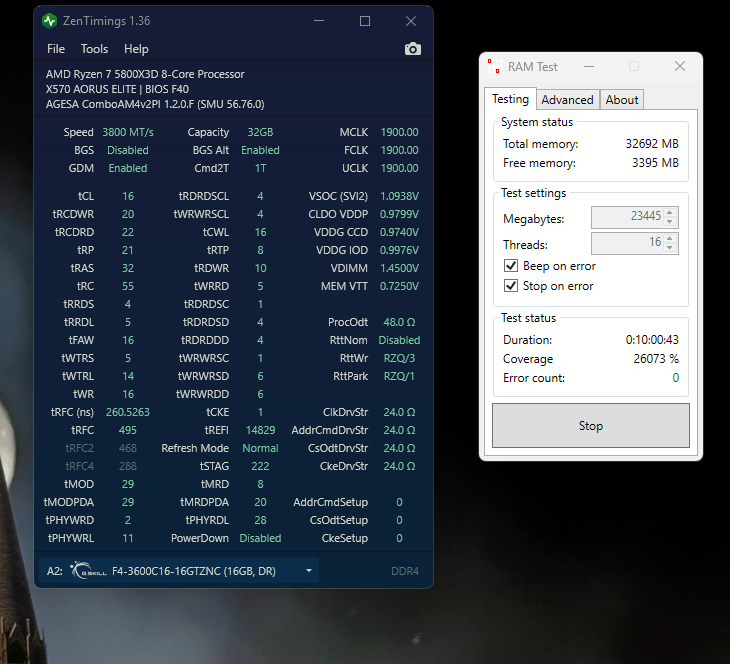Click the X570 AORUS ELITE BIOS F40 line
This screenshot has height=664, width=730.
117,89
